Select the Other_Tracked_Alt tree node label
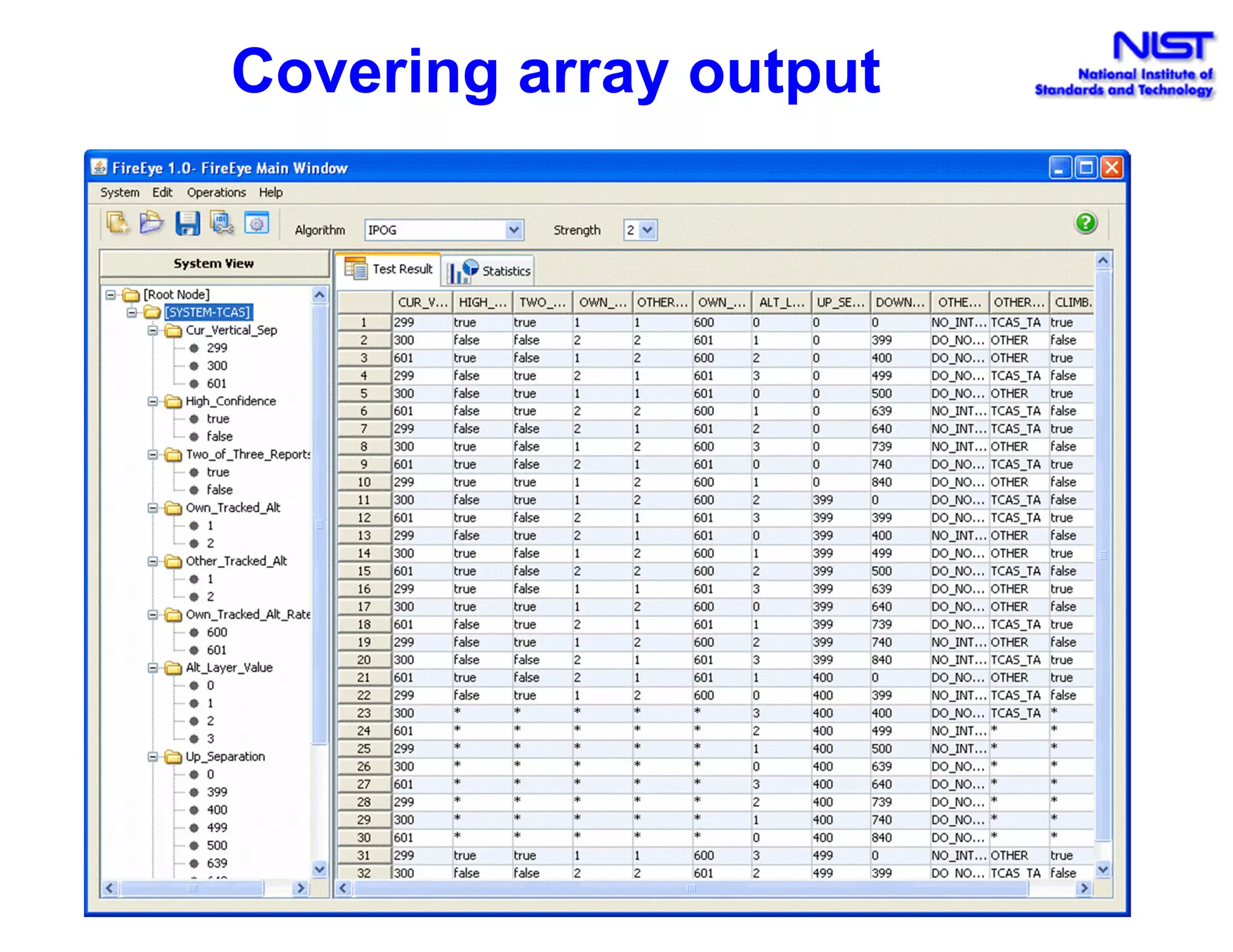1233x952 pixels. [x=236, y=561]
